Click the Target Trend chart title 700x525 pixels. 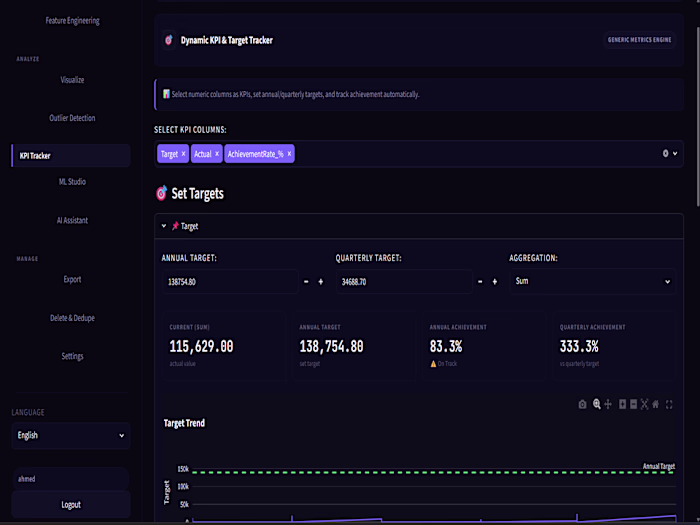[184, 423]
